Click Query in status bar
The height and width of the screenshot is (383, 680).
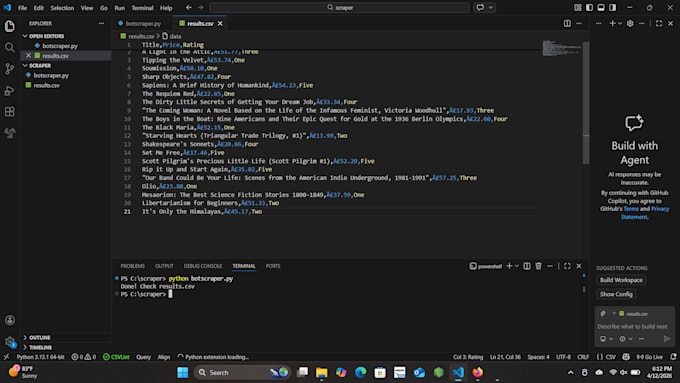coord(143,357)
